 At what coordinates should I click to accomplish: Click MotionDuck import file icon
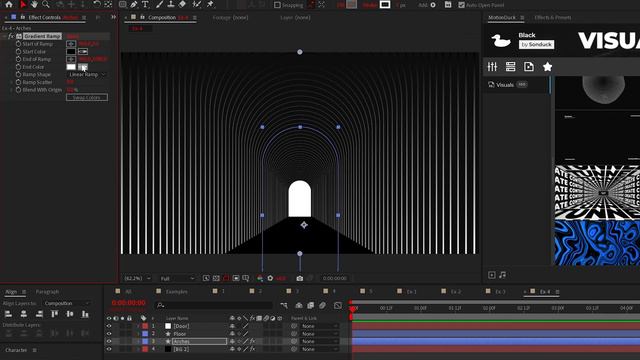[x=529, y=67]
